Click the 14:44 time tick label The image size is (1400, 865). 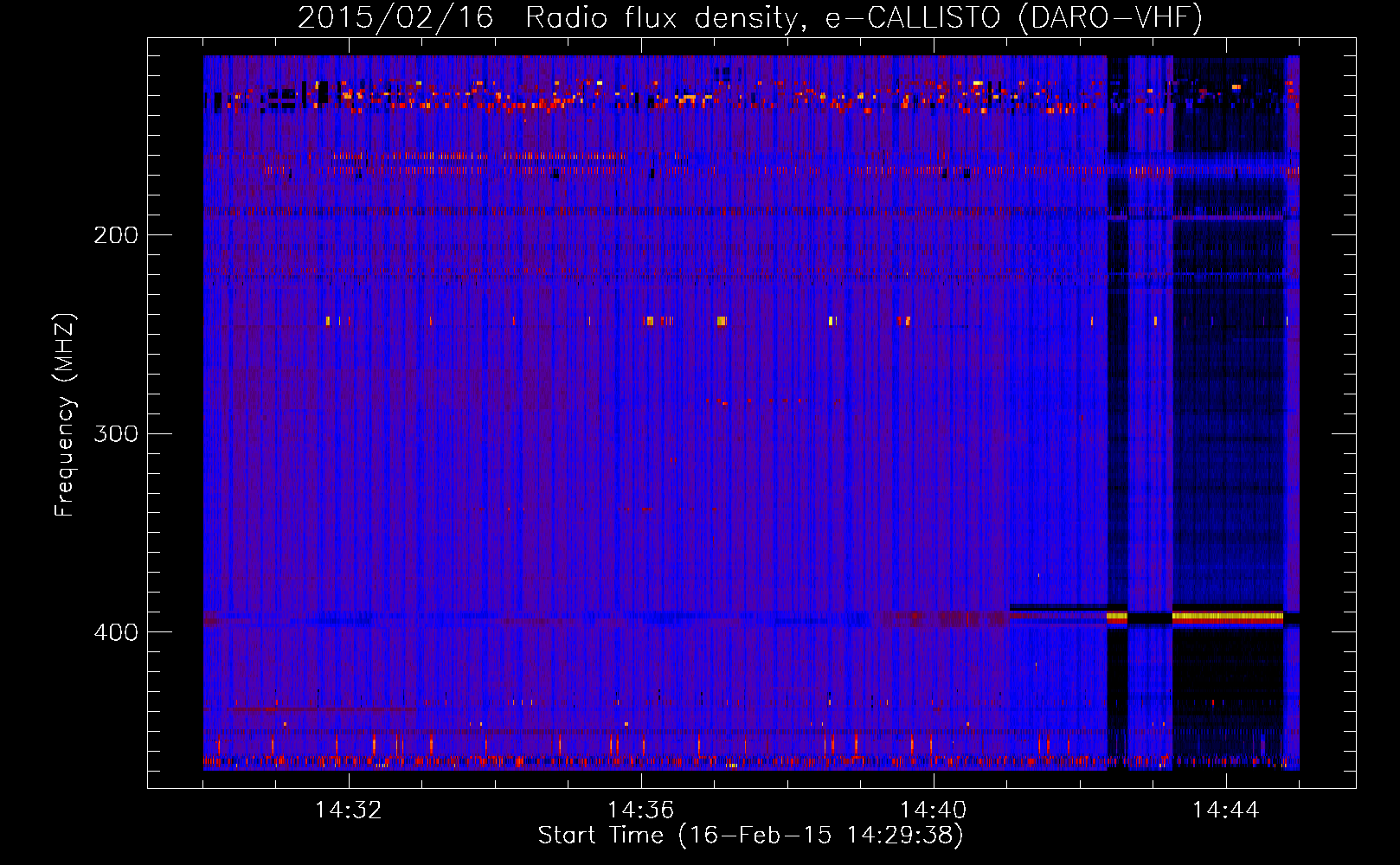tap(1225, 811)
